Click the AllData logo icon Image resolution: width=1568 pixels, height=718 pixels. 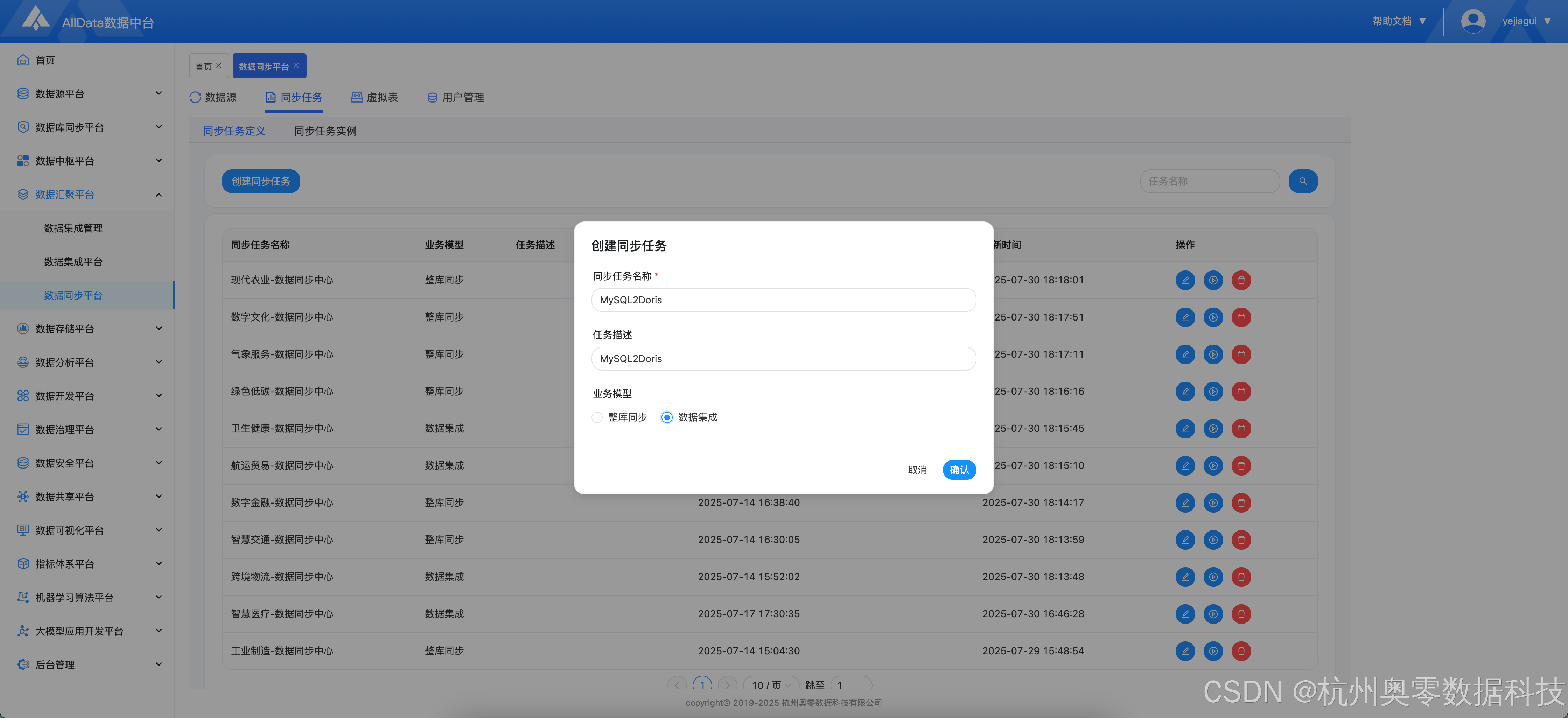pos(35,18)
